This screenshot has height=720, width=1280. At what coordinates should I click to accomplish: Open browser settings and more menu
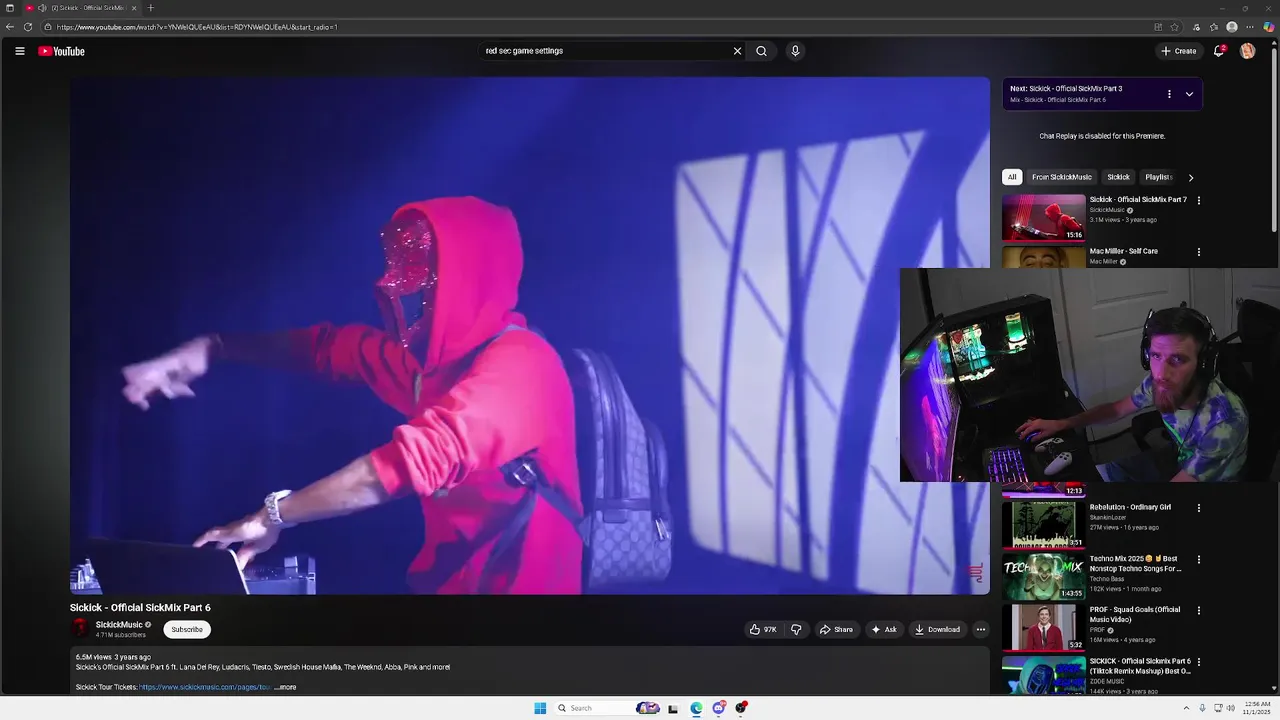[1250, 27]
